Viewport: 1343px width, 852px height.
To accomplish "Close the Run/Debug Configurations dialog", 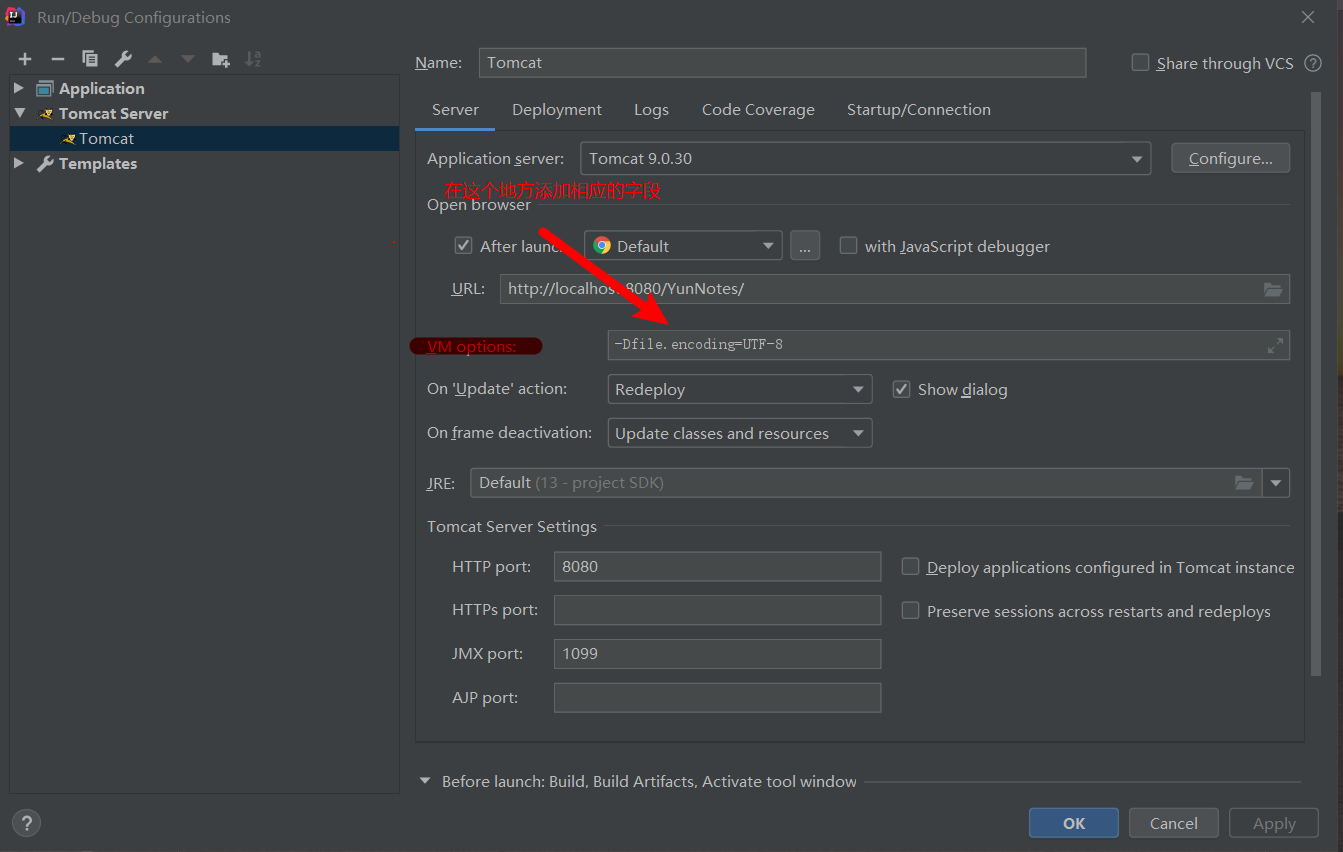I will click(x=1308, y=17).
